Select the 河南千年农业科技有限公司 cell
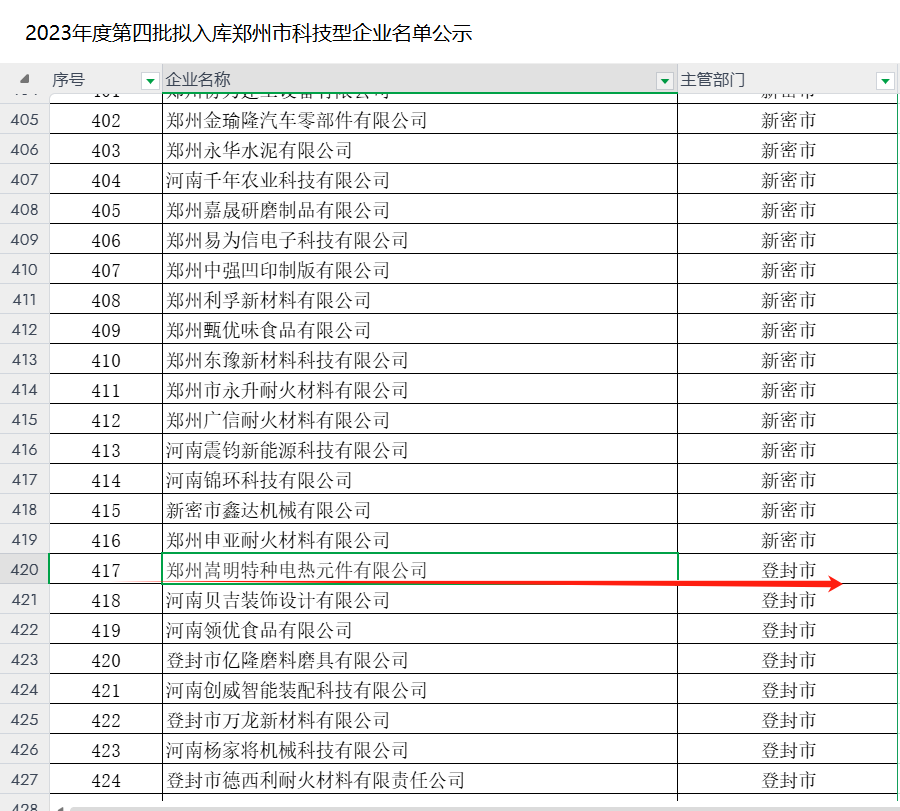This screenshot has width=900, height=811. 278,180
